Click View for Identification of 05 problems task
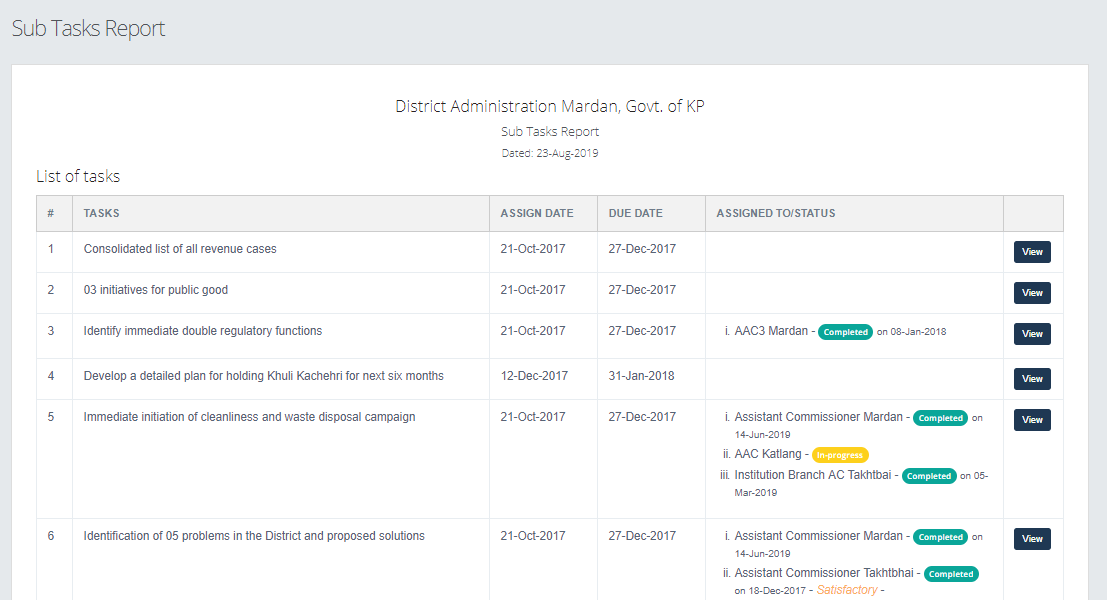 (1032, 539)
